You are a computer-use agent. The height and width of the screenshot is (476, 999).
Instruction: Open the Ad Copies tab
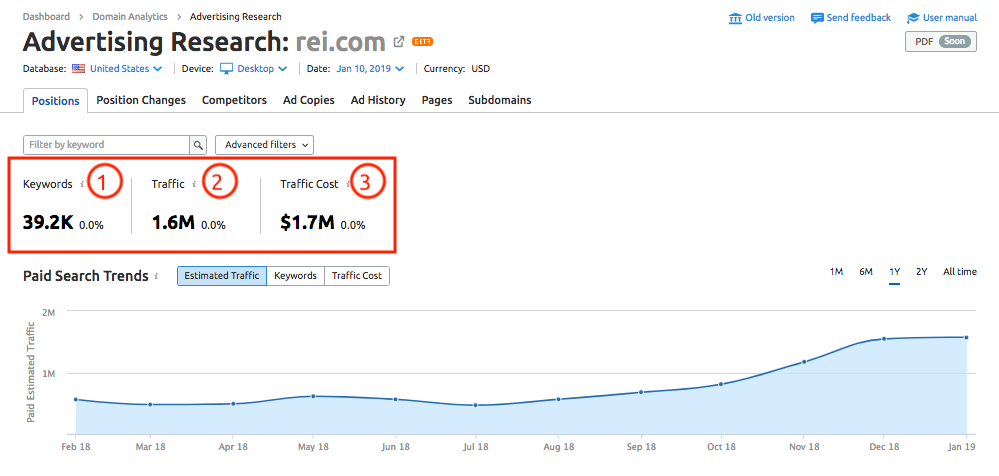308,100
